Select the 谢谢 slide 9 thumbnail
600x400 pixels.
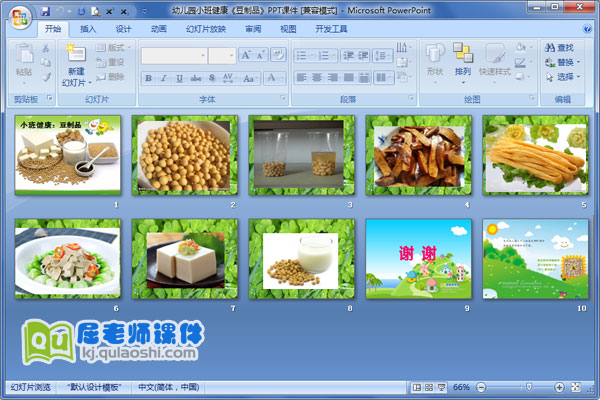(419, 259)
